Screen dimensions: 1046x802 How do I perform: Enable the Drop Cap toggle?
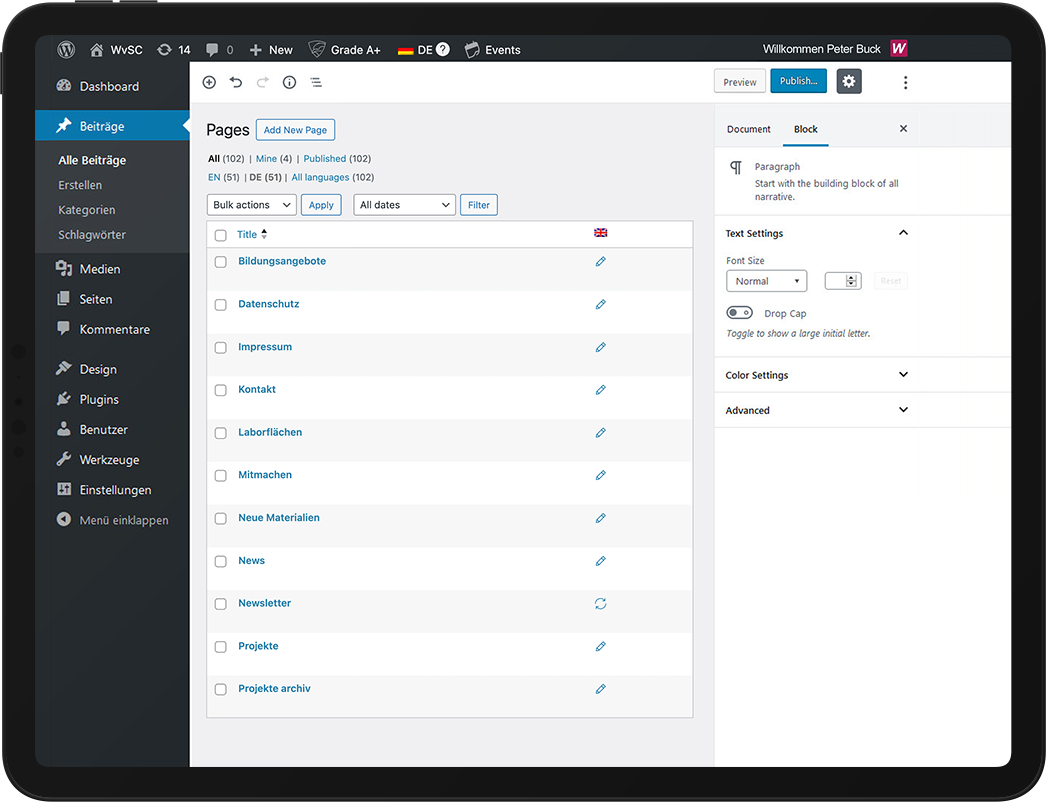point(739,312)
